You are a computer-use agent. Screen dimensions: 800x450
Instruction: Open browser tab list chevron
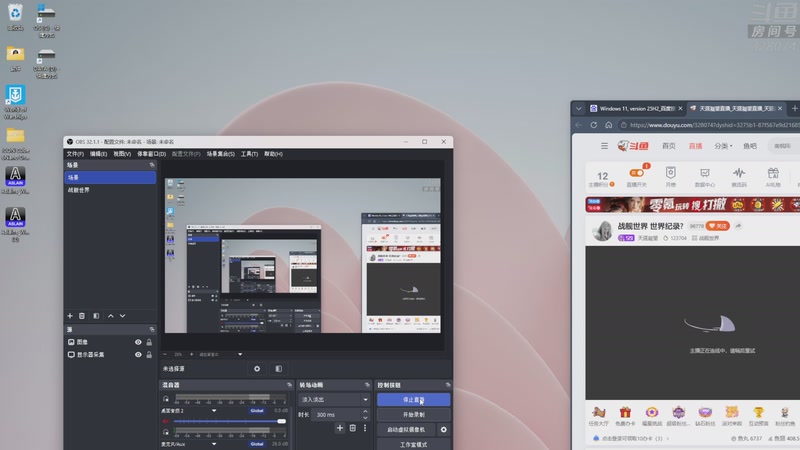[x=579, y=108]
